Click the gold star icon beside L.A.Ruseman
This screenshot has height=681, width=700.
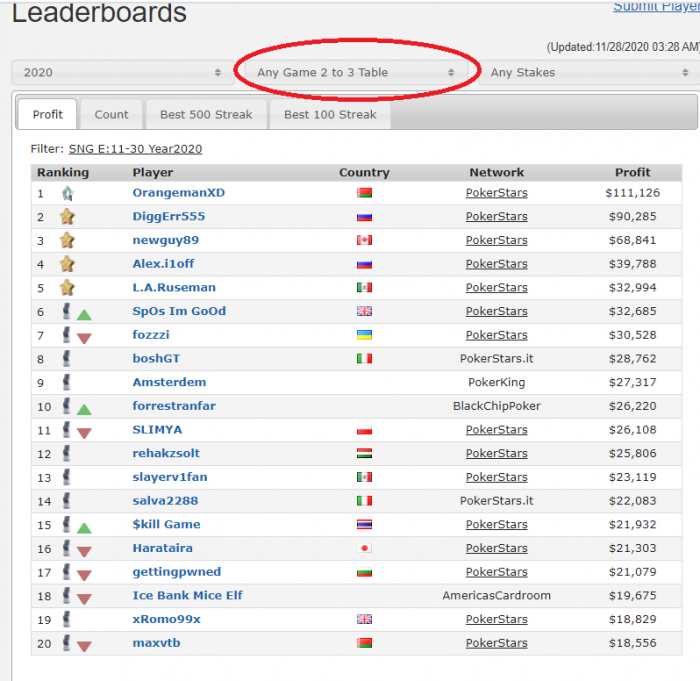(67, 288)
